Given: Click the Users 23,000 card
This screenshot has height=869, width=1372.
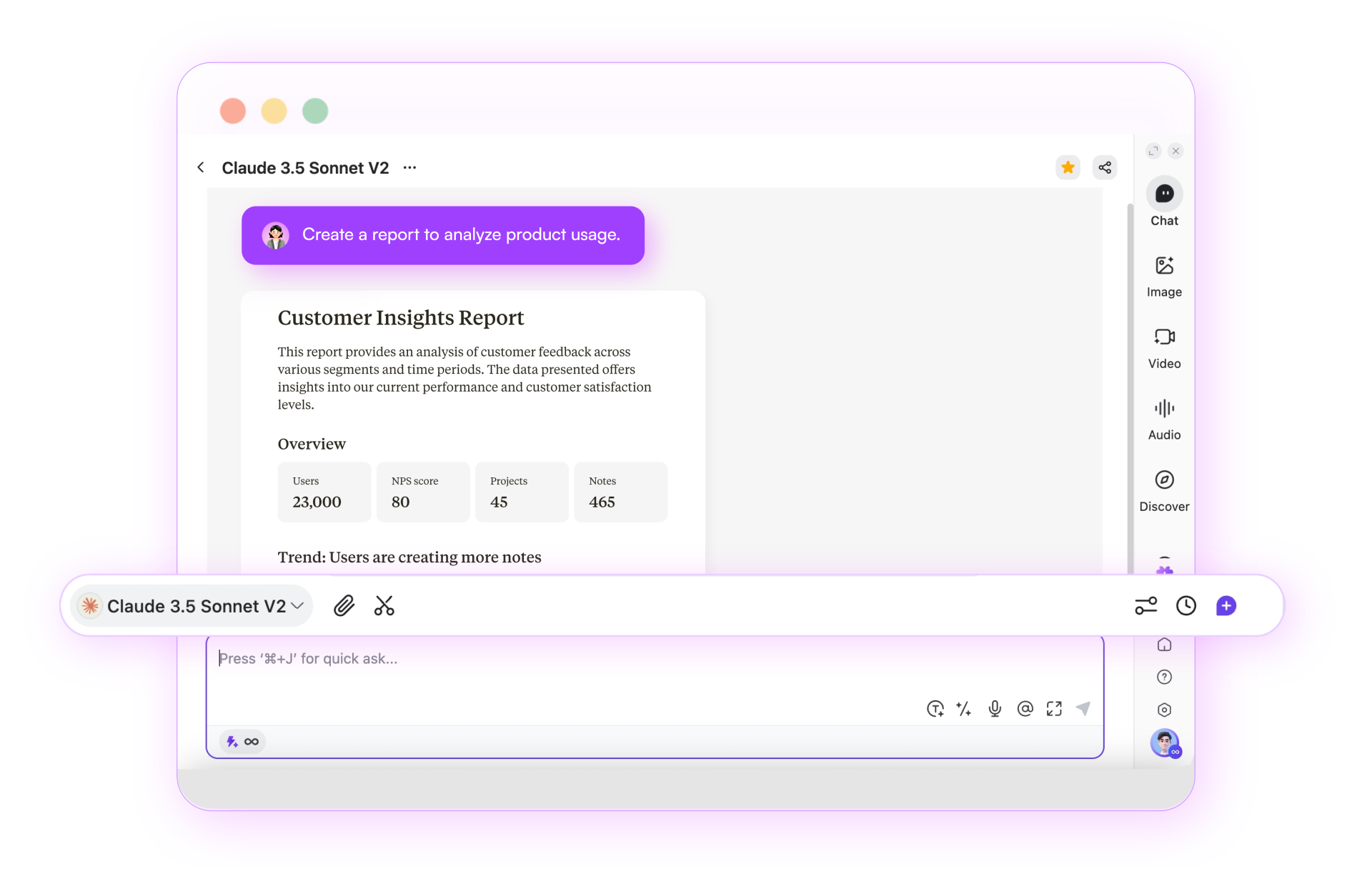Looking at the screenshot, I should pyautogui.click(x=324, y=492).
